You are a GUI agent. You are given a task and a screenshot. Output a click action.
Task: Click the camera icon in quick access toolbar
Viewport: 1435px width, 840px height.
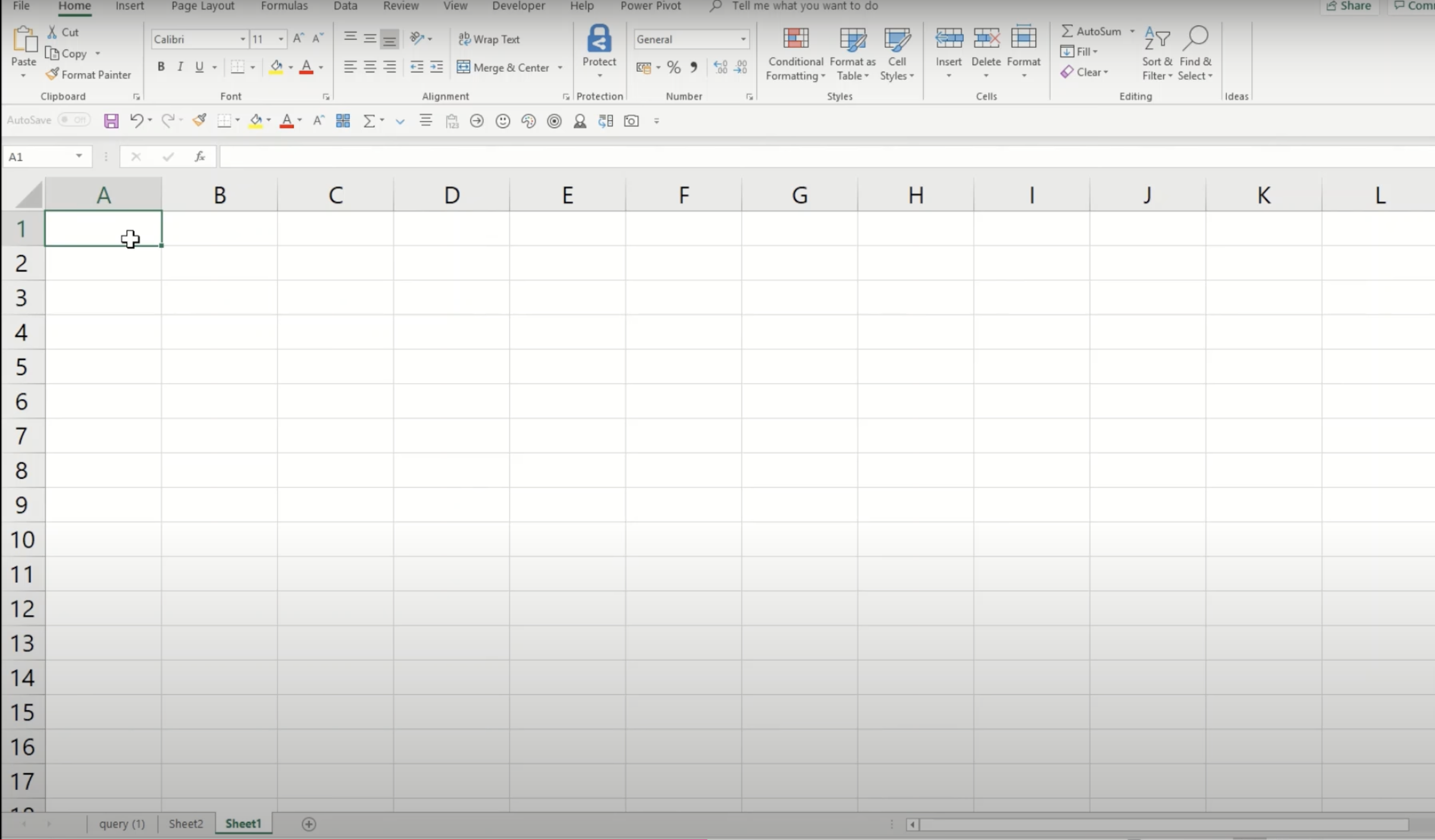631,121
